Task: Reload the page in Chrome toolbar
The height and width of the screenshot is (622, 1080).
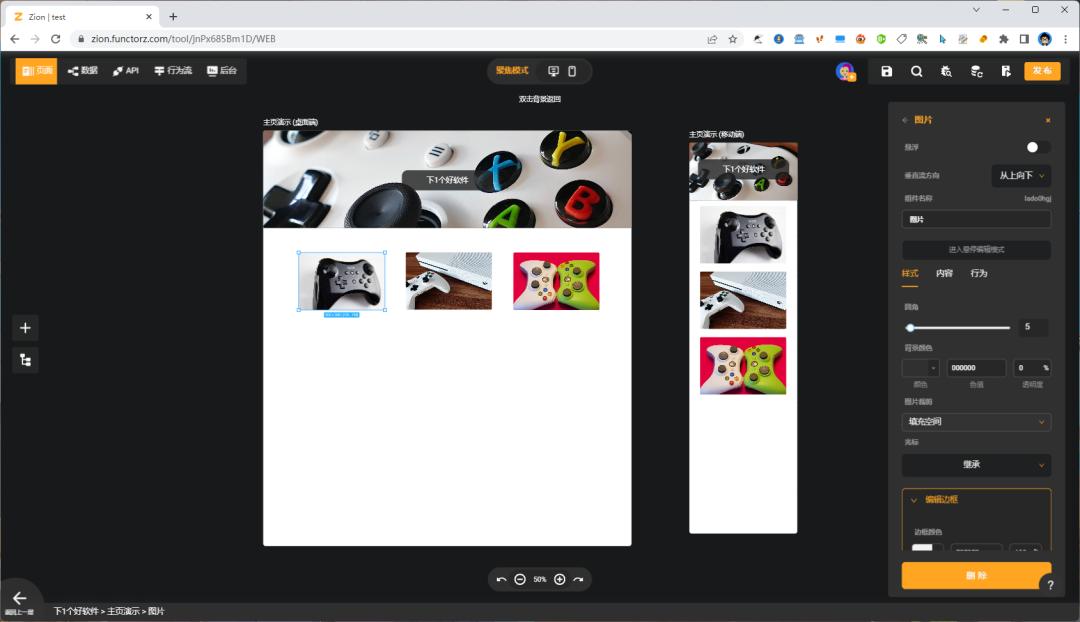Action: point(56,39)
